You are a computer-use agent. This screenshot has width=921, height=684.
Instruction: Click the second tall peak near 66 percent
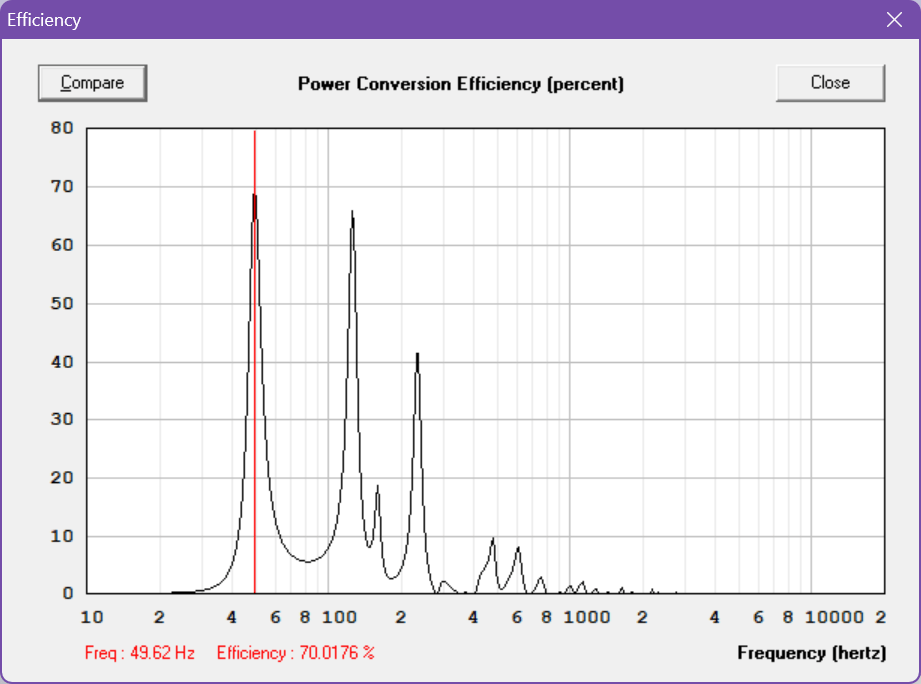point(352,214)
